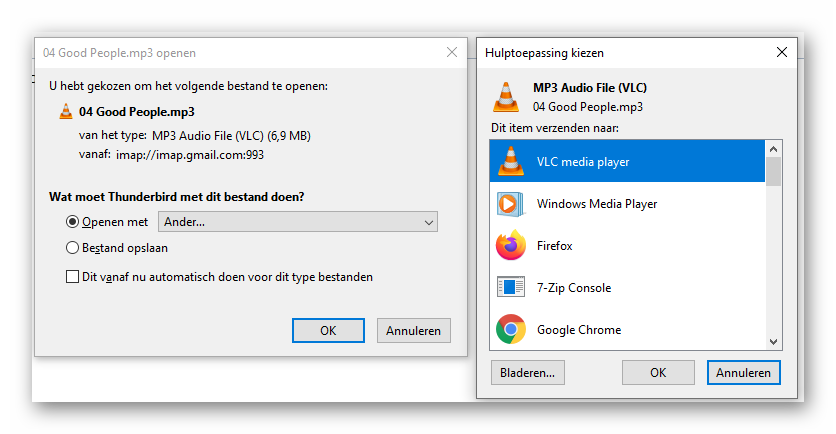
Task: Enable 'Dit vanaf nu automatisch doen' checkbox
Action: (72, 277)
